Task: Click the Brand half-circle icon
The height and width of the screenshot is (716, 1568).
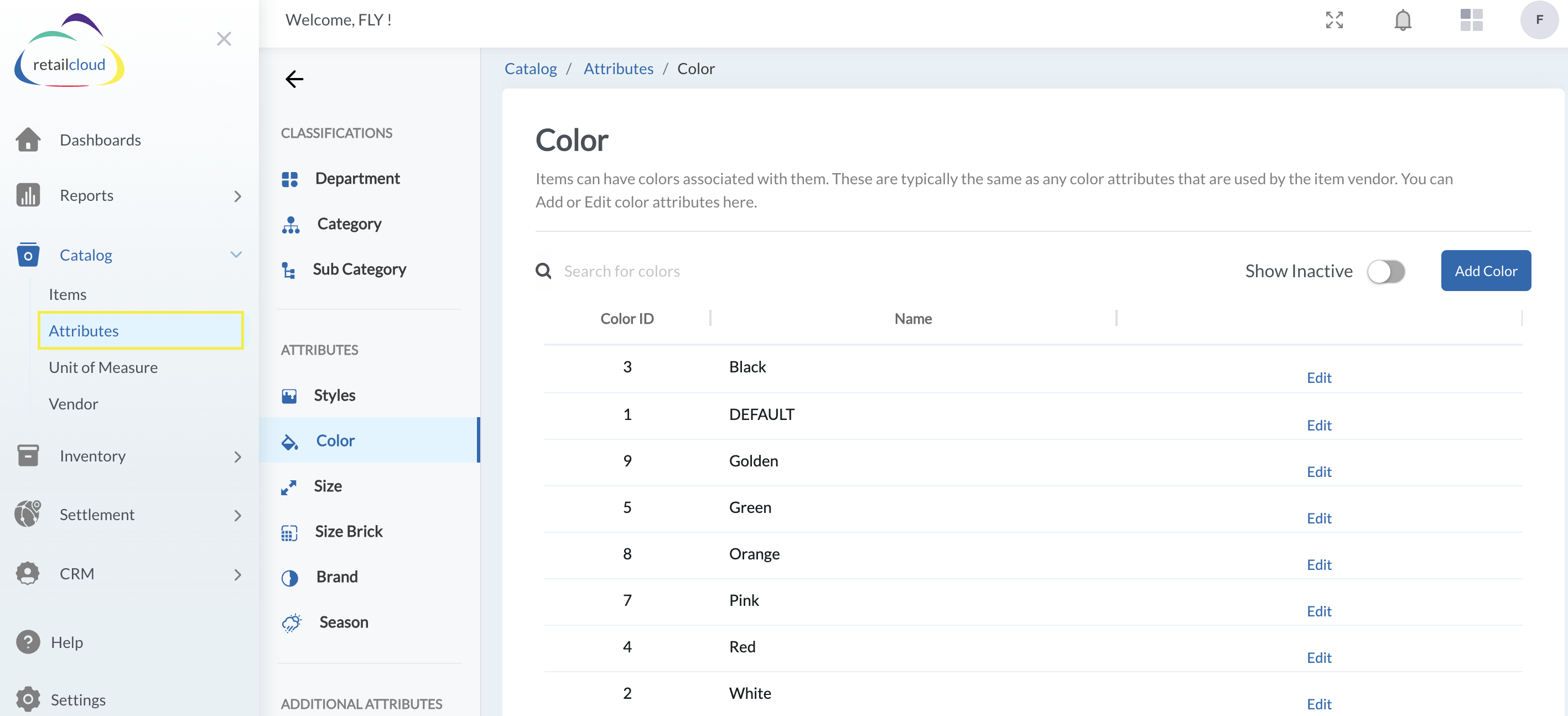Action: (x=290, y=578)
